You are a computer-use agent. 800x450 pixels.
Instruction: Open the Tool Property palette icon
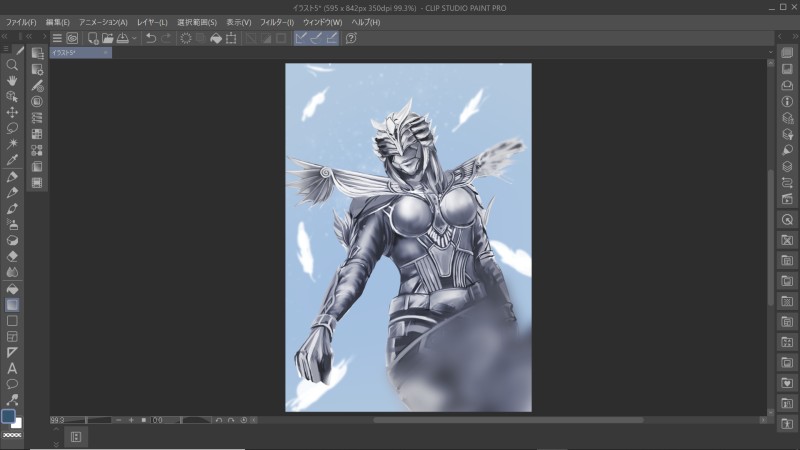click(37, 69)
